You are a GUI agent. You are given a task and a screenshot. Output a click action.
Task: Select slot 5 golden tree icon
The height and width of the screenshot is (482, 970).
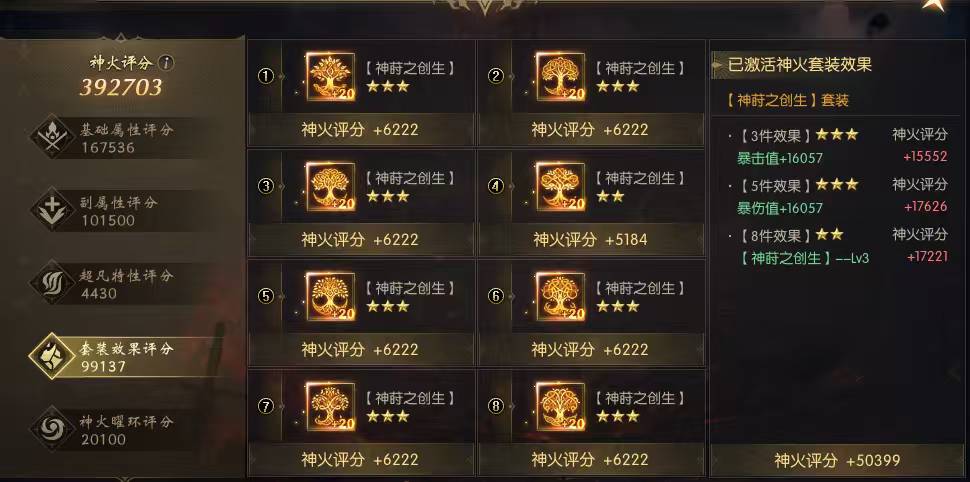[331, 296]
